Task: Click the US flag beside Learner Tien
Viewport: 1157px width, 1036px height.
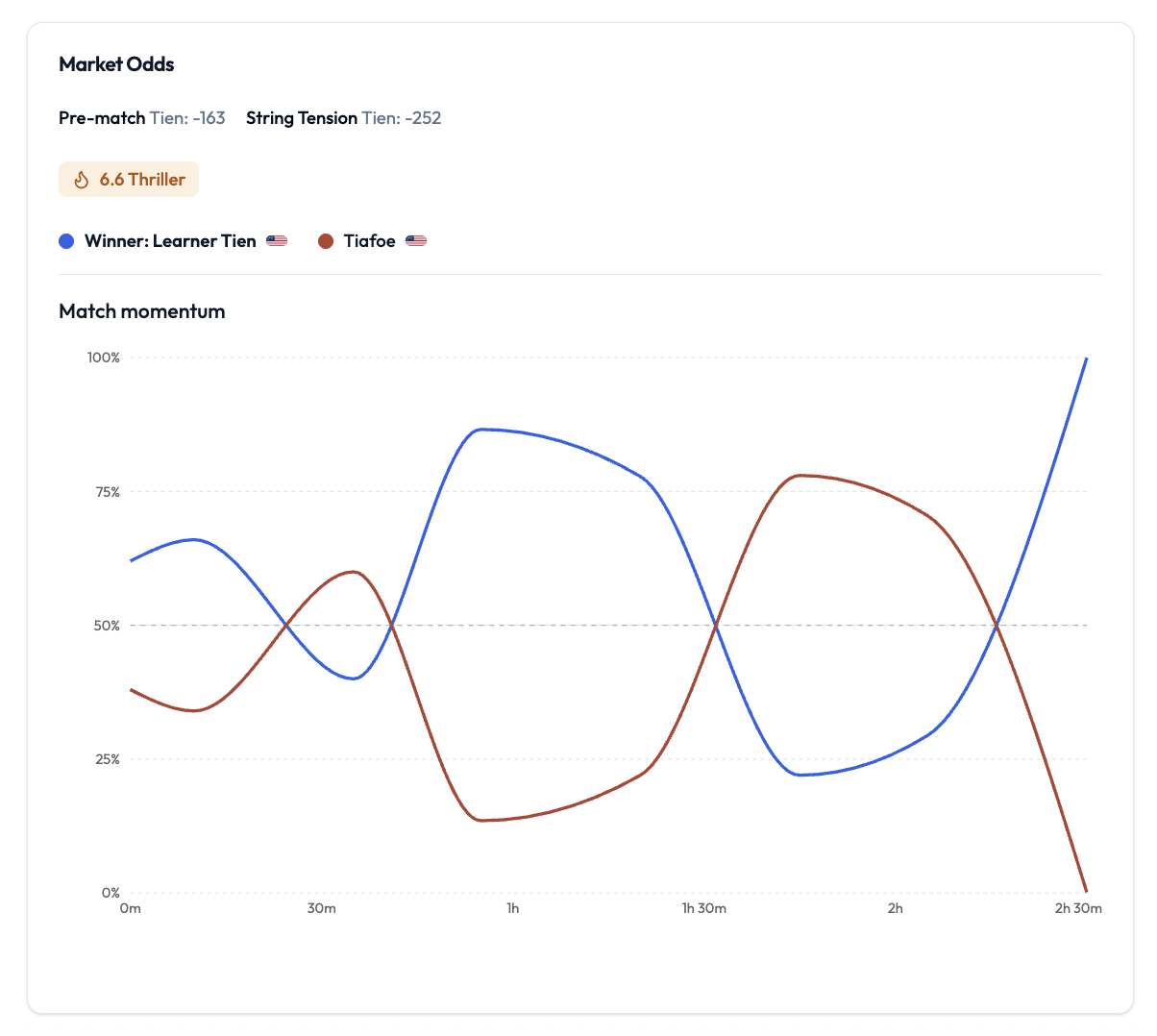Action: (277, 241)
